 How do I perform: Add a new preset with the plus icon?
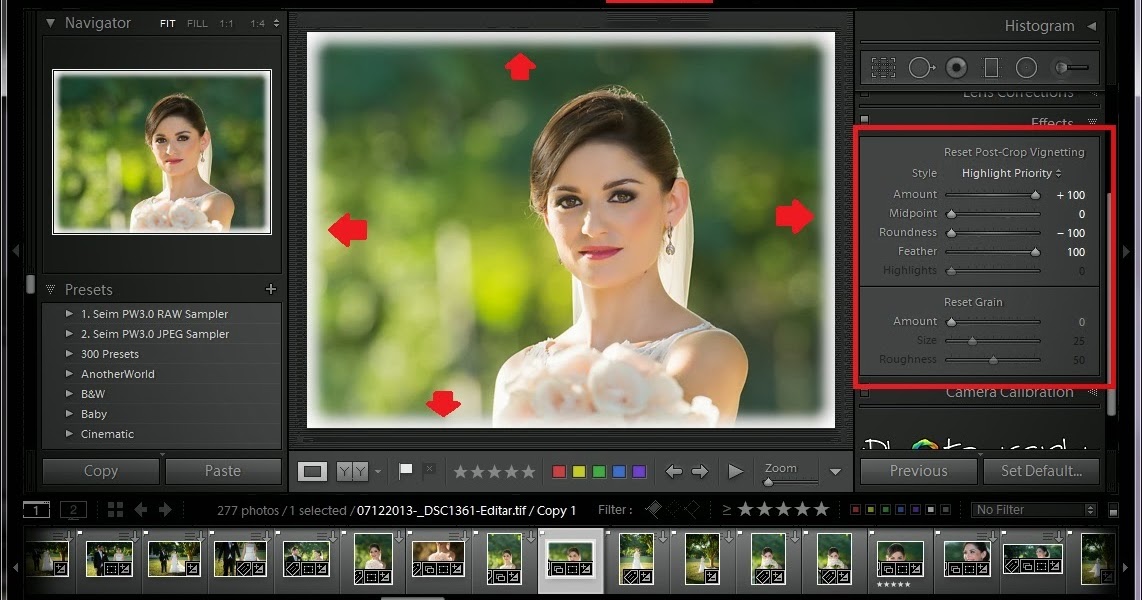271,289
